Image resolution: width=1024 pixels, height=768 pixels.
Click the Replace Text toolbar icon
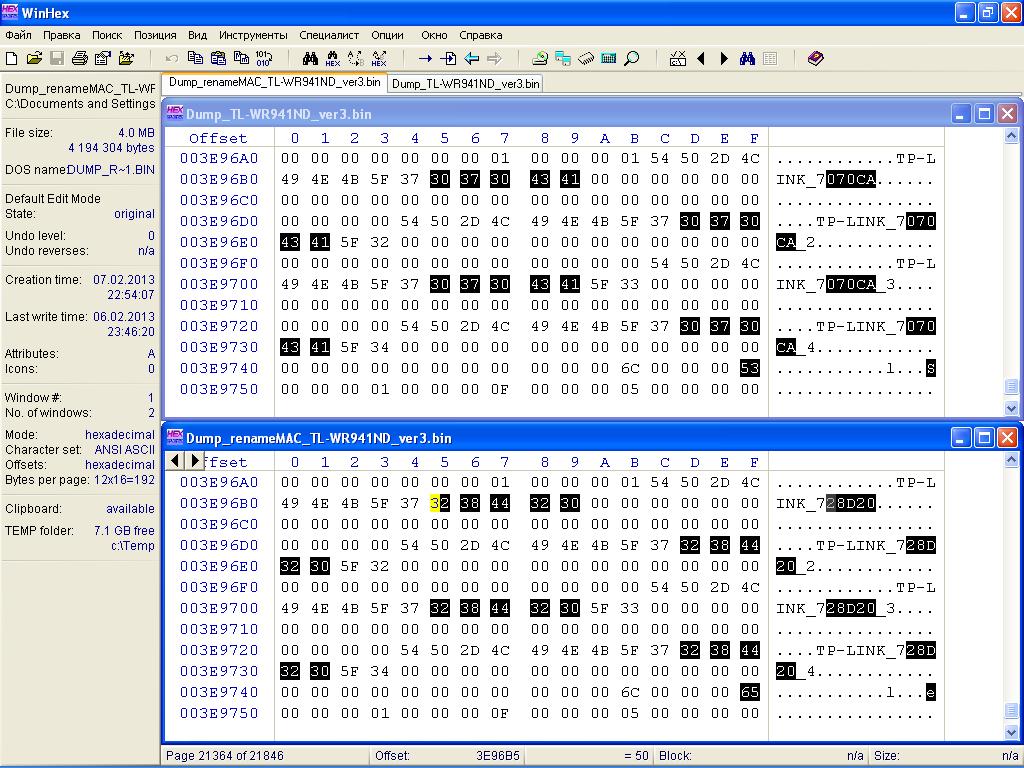pos(356,59)
